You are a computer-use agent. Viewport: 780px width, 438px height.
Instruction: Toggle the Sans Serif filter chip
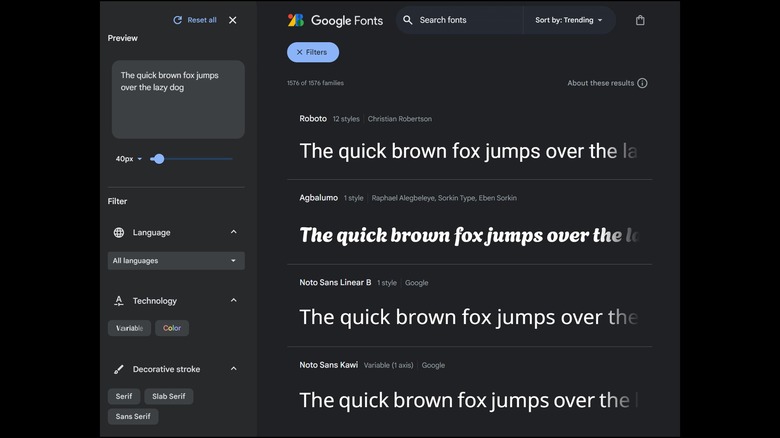point(133,416)
